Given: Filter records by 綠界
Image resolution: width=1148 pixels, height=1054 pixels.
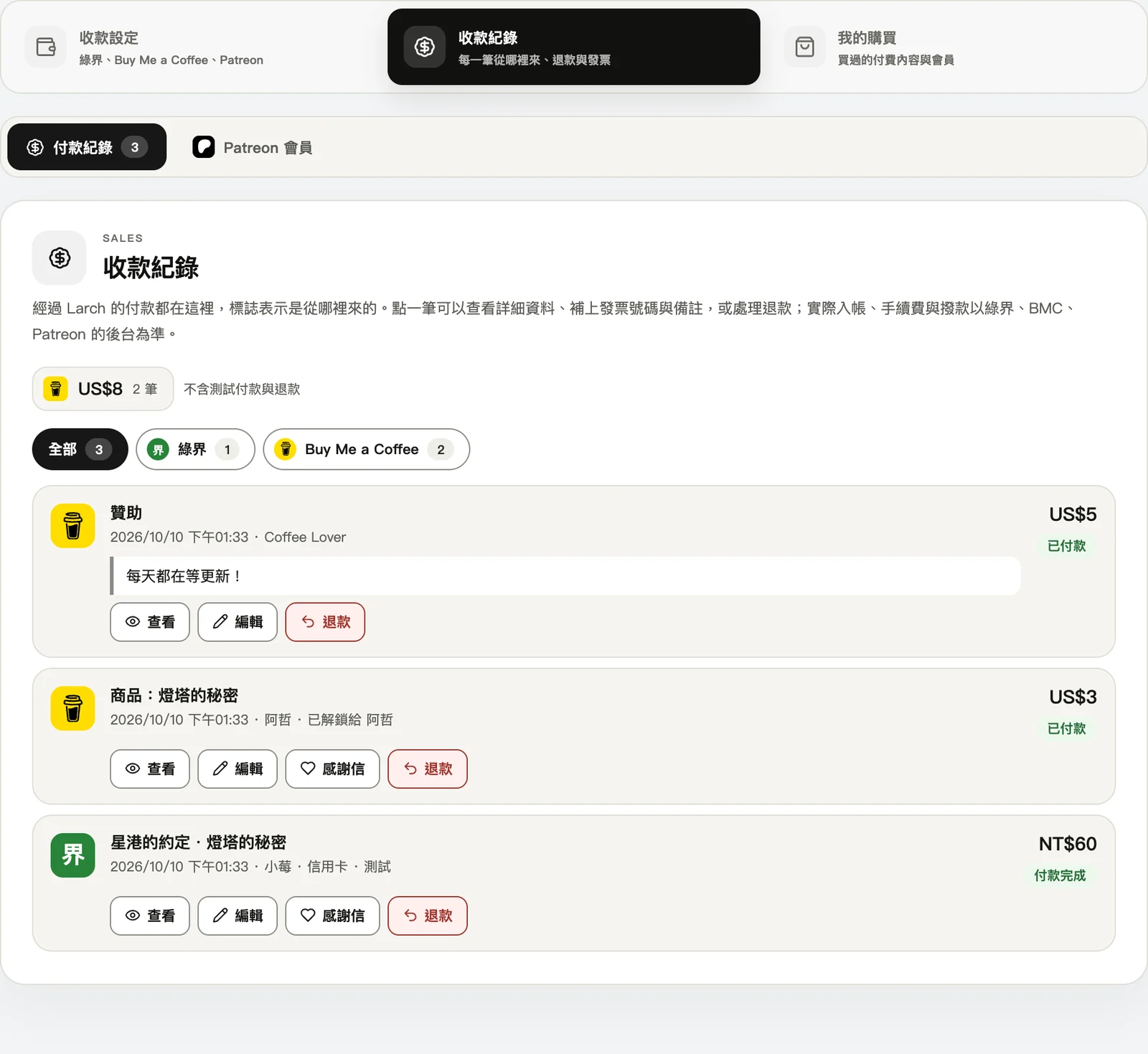Looking at the screenshot, I should (x=195, y=449).
